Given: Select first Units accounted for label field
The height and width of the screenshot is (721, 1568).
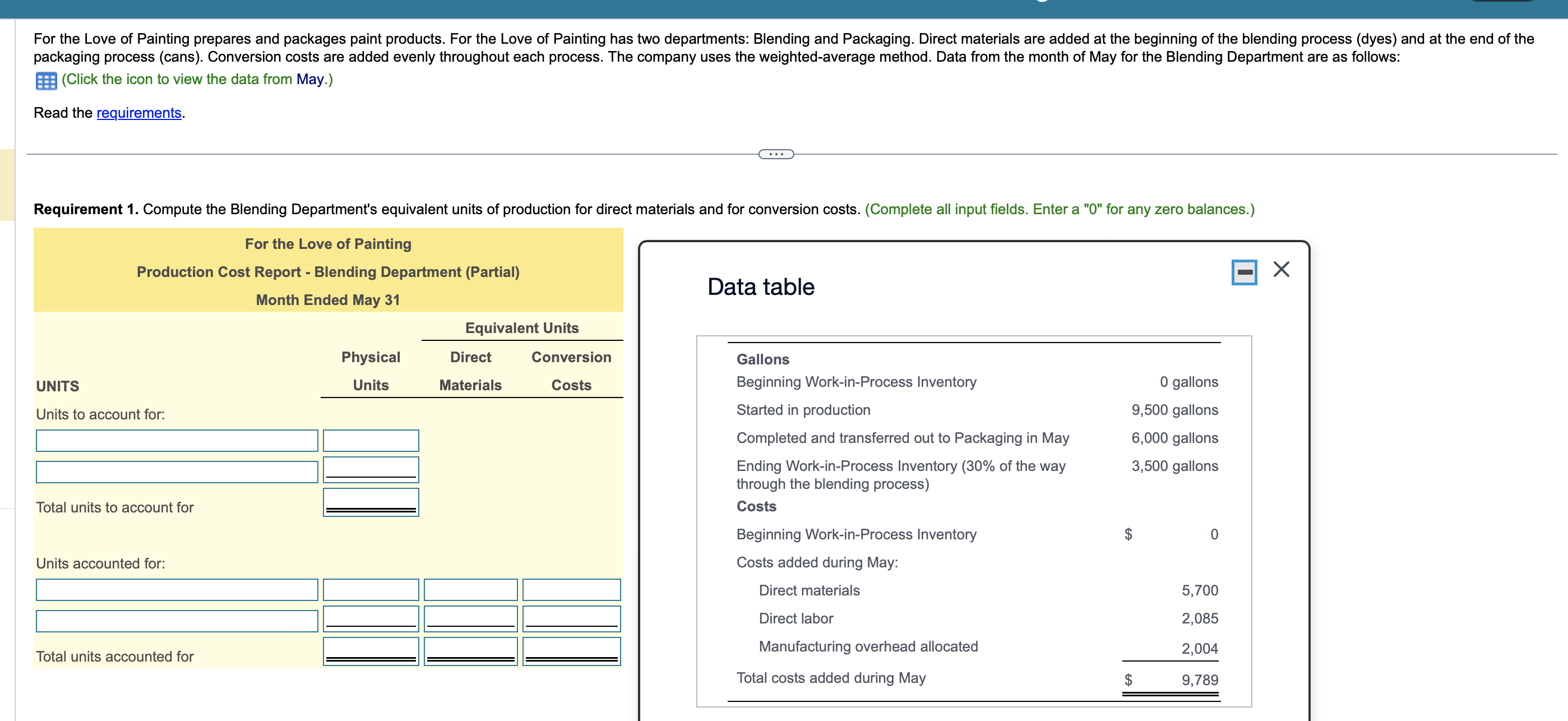Looking at the screenshot, I should point(177,589).
